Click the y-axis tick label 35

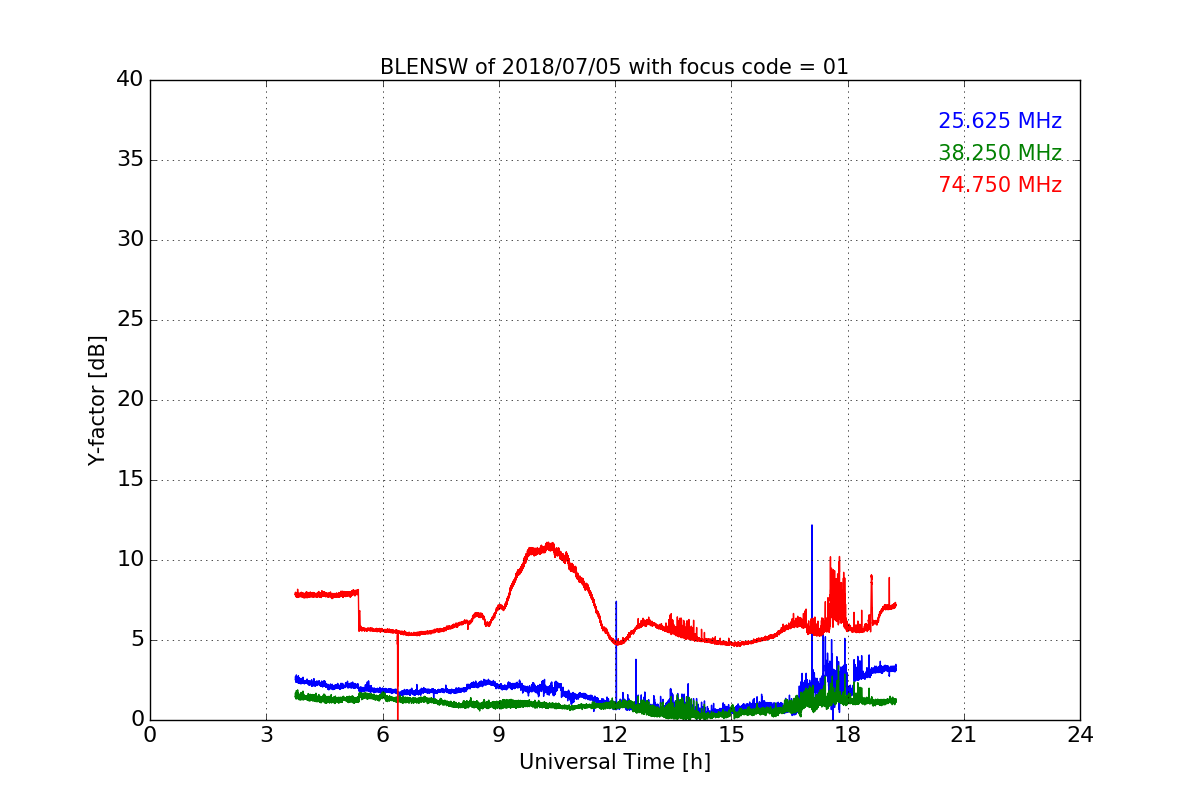130,160
